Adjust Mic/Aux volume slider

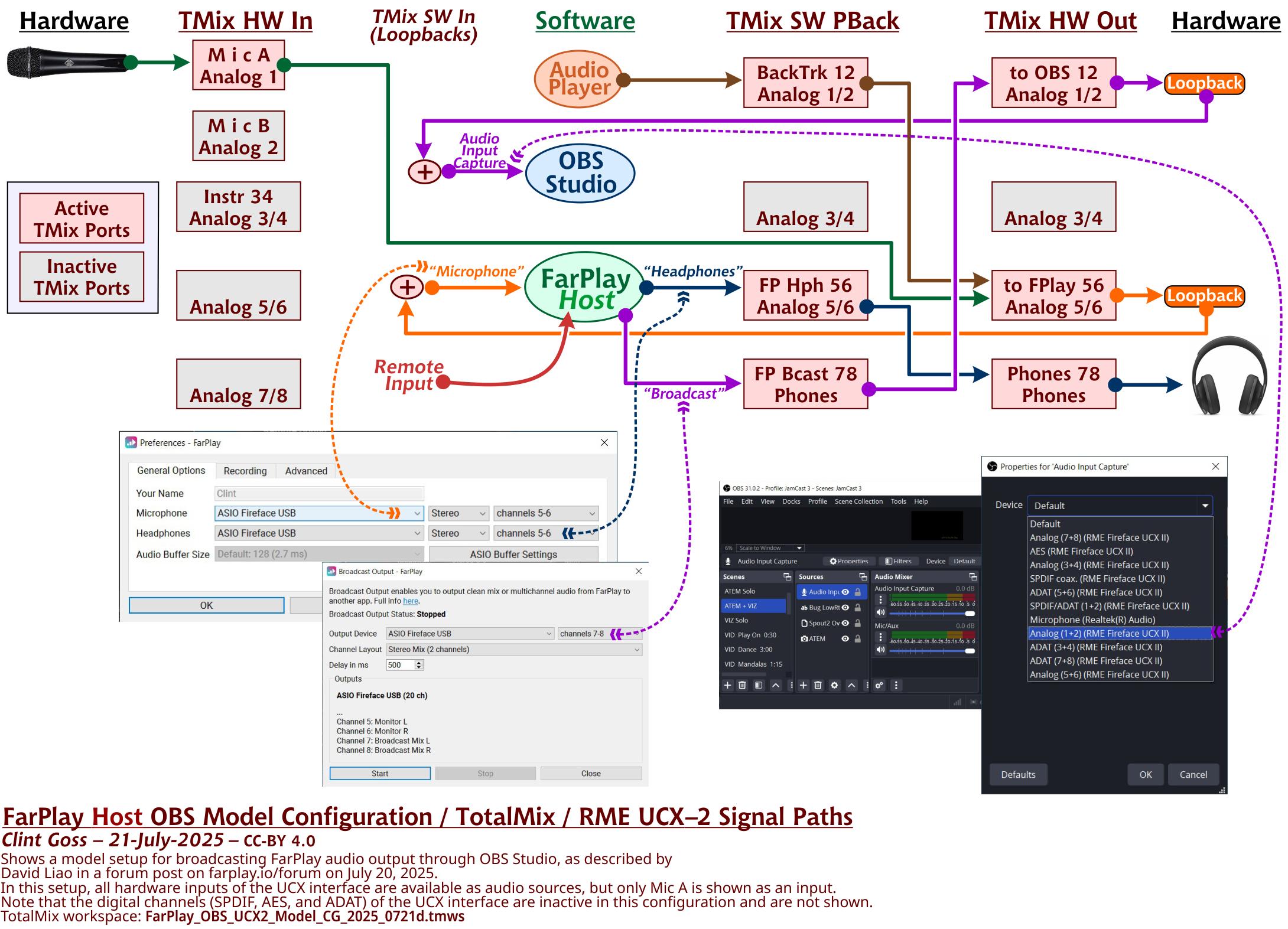tap(932, 651)
